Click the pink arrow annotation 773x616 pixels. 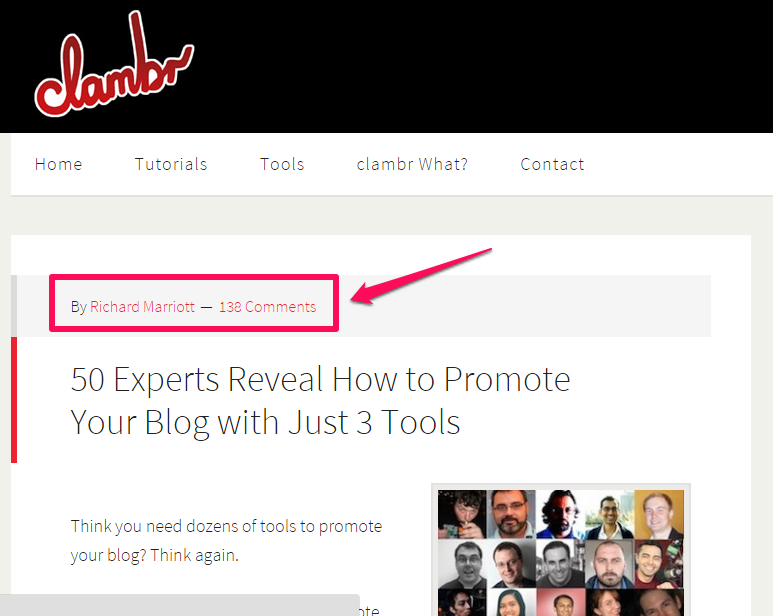point(421,276)
